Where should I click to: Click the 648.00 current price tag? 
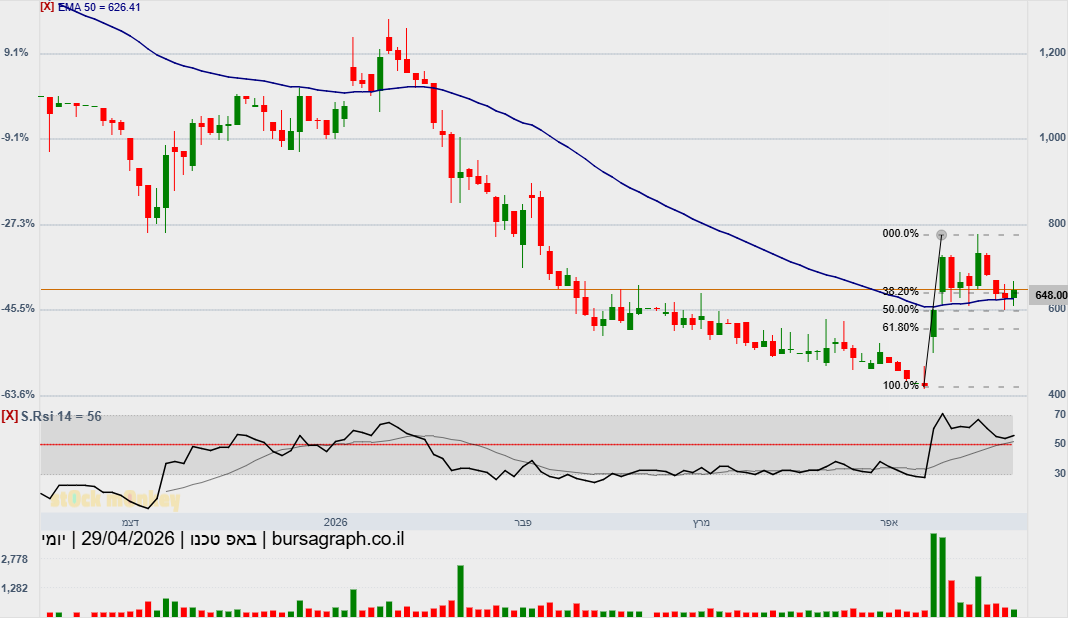1050,295
